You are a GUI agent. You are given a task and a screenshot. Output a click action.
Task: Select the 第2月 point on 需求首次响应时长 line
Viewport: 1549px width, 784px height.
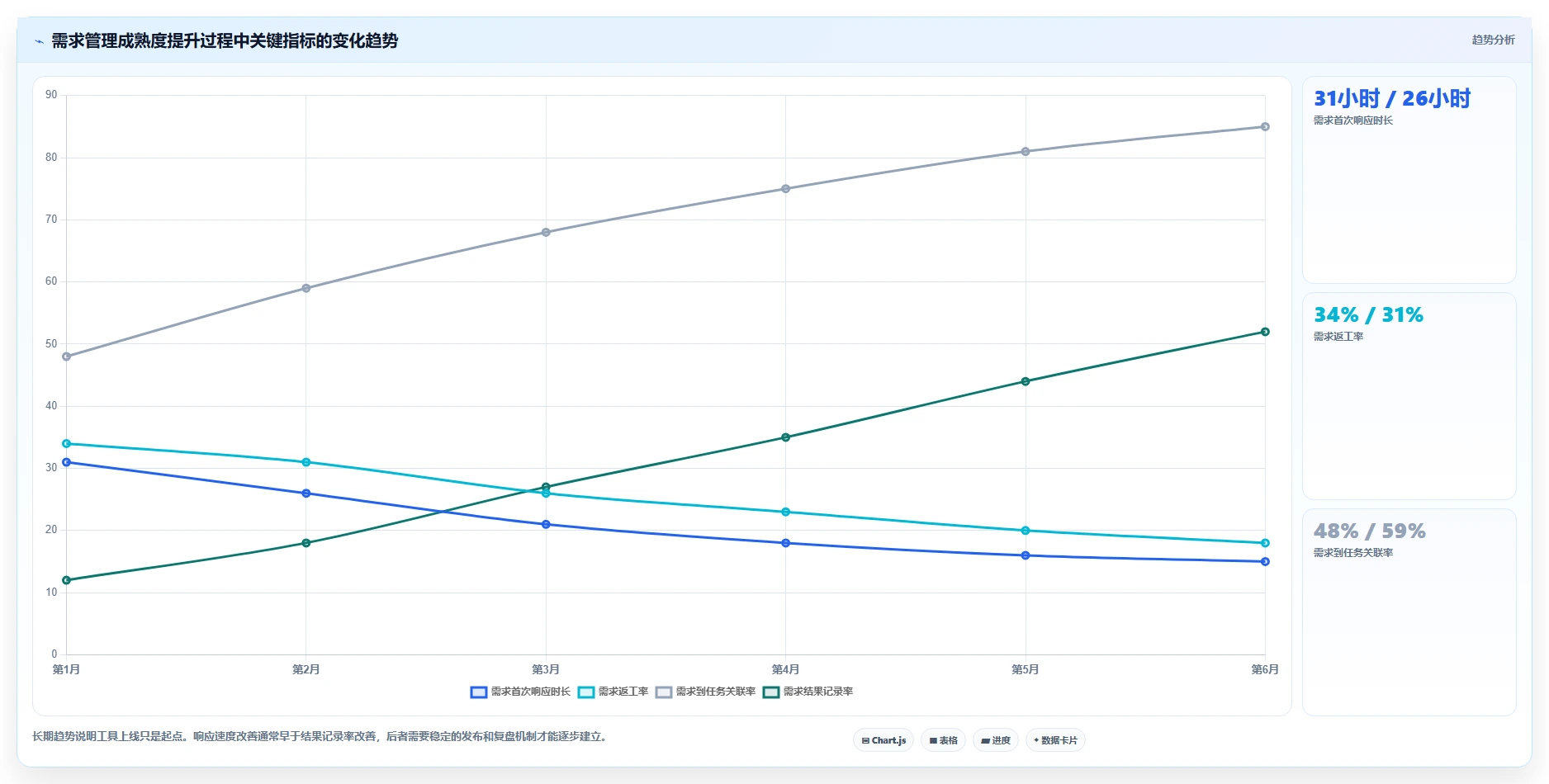(x=306, y=494)
